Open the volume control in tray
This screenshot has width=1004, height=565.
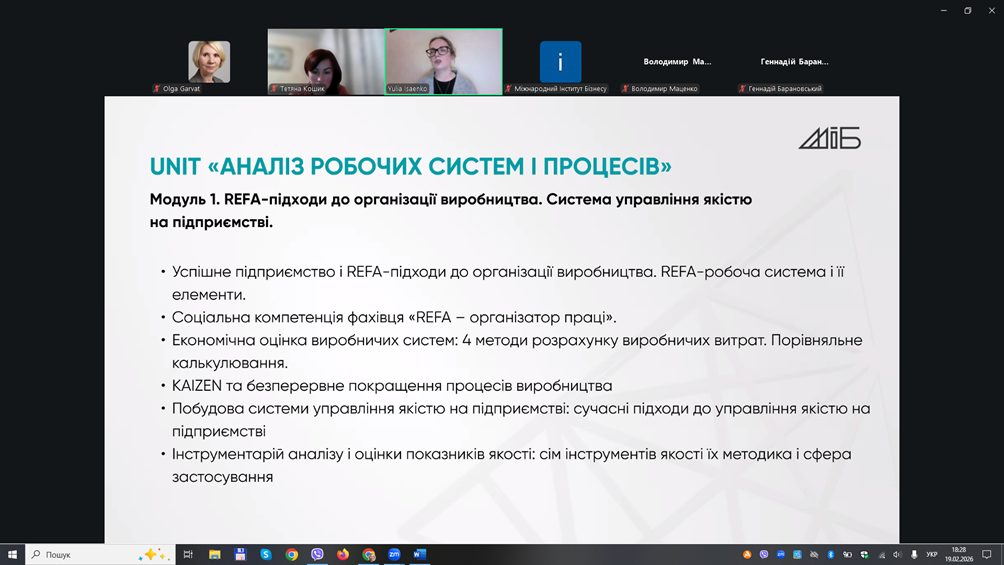pos(897,554)
